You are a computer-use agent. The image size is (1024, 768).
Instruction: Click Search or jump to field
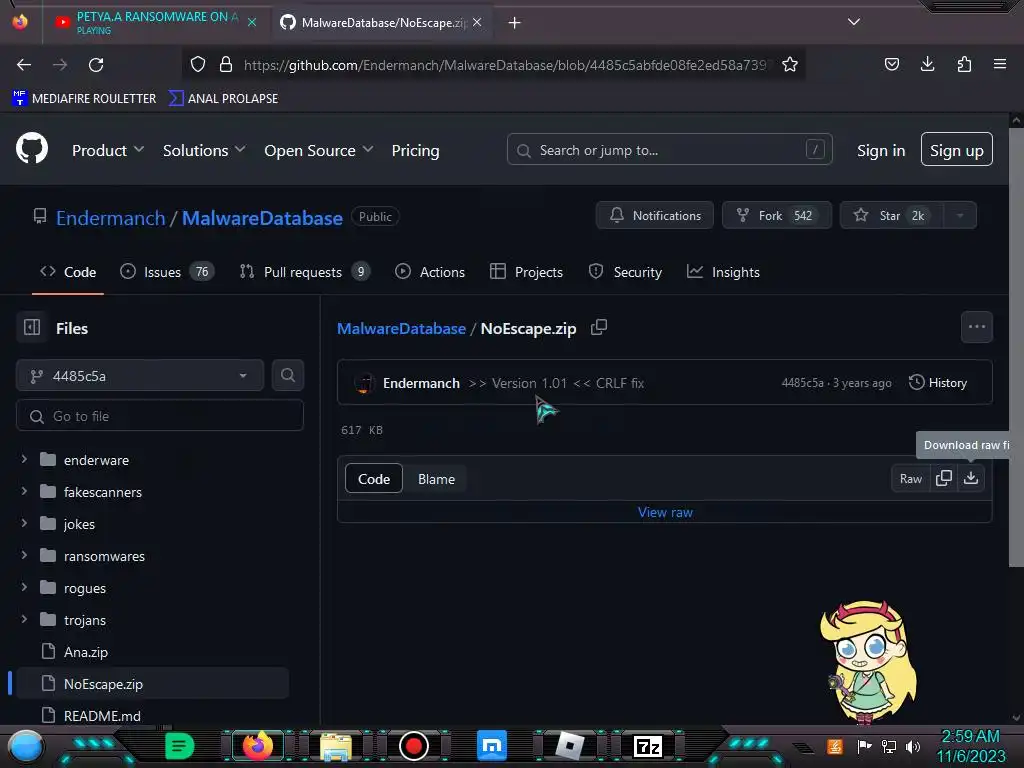669,150
